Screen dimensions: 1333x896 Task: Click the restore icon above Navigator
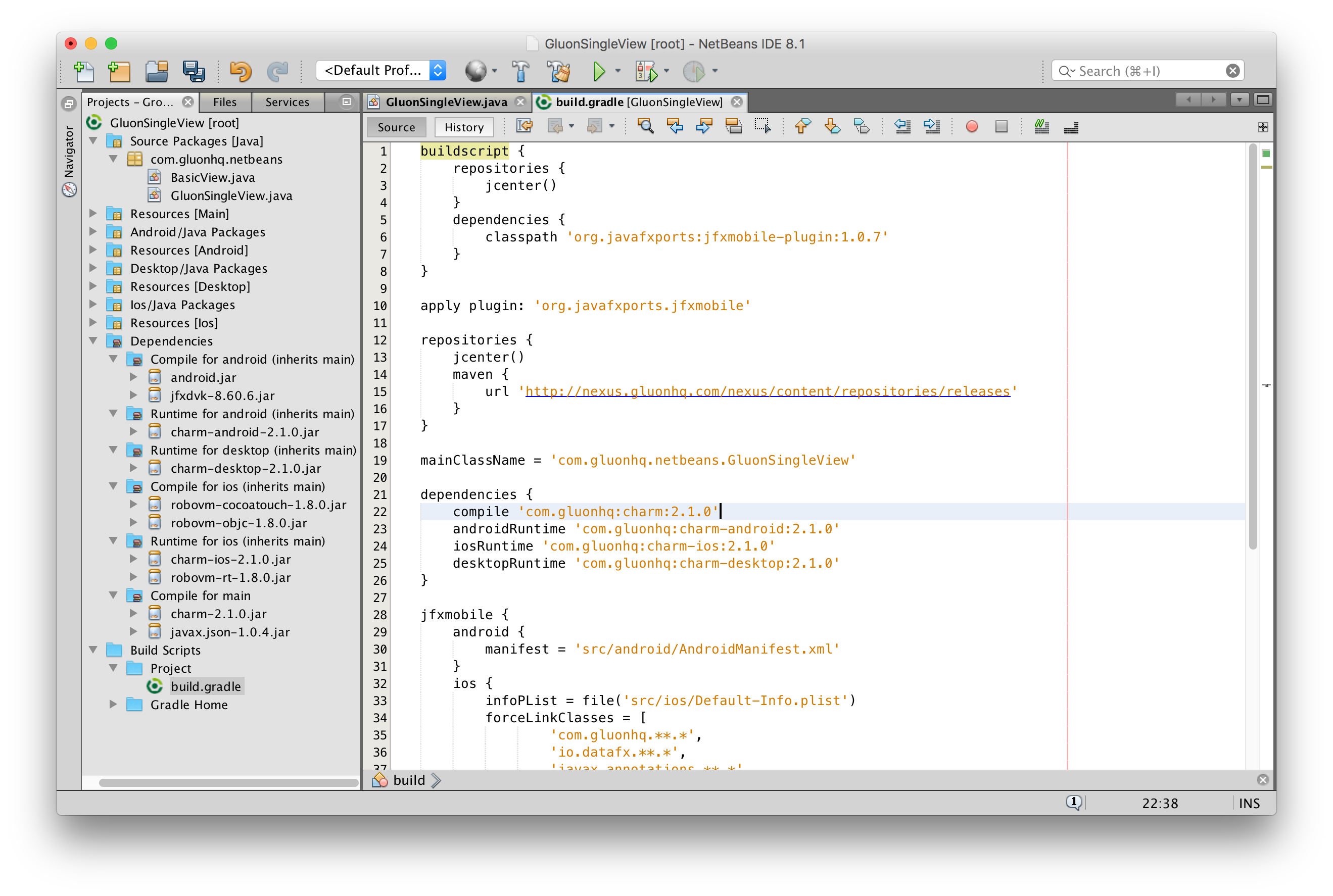tap(69, 104)
